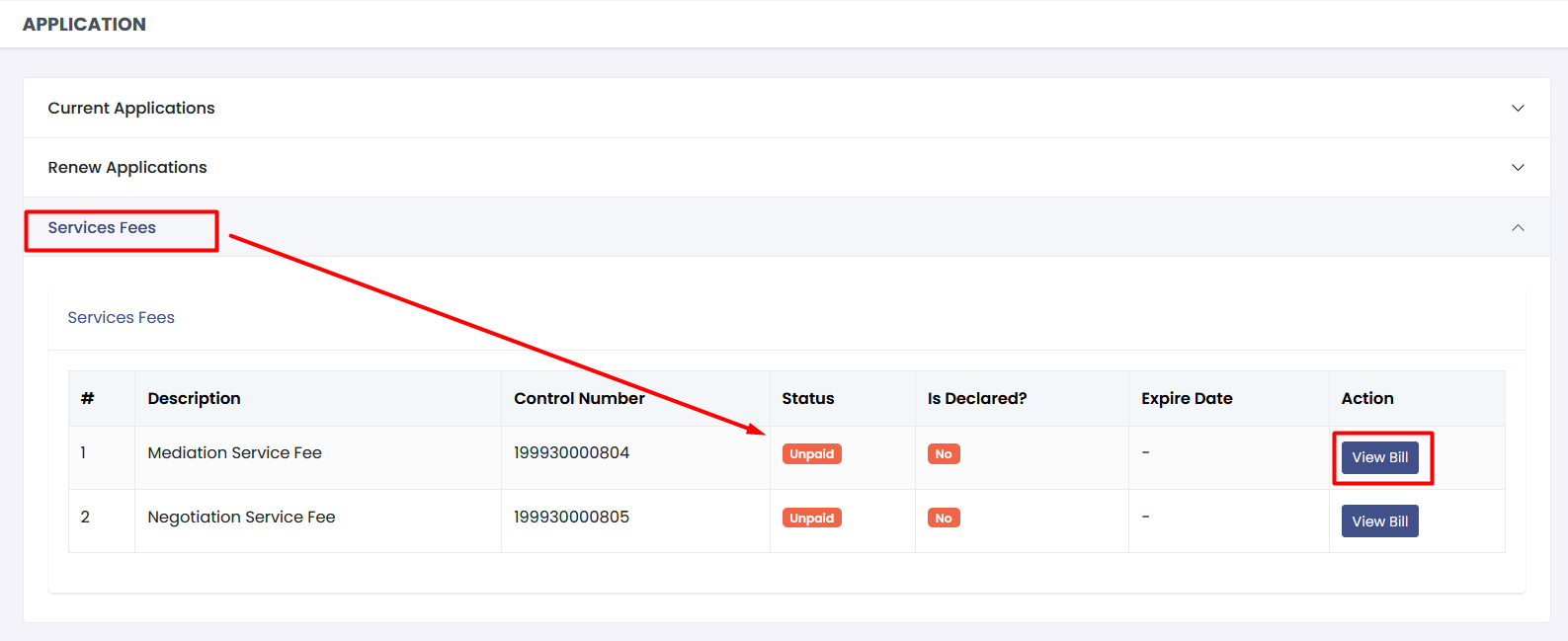Click the Negotiation Service Fee description
This screenshot has width=1568, height=641.
(x=241, y=517)
